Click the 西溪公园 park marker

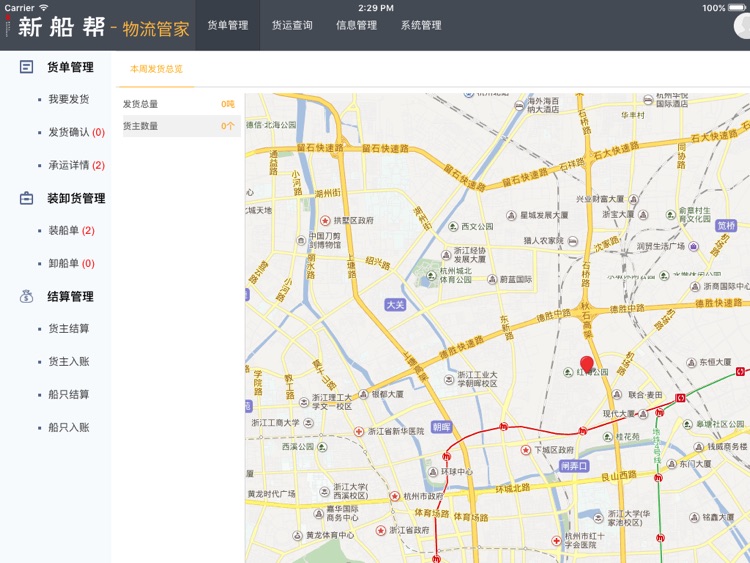pos(322,447)
